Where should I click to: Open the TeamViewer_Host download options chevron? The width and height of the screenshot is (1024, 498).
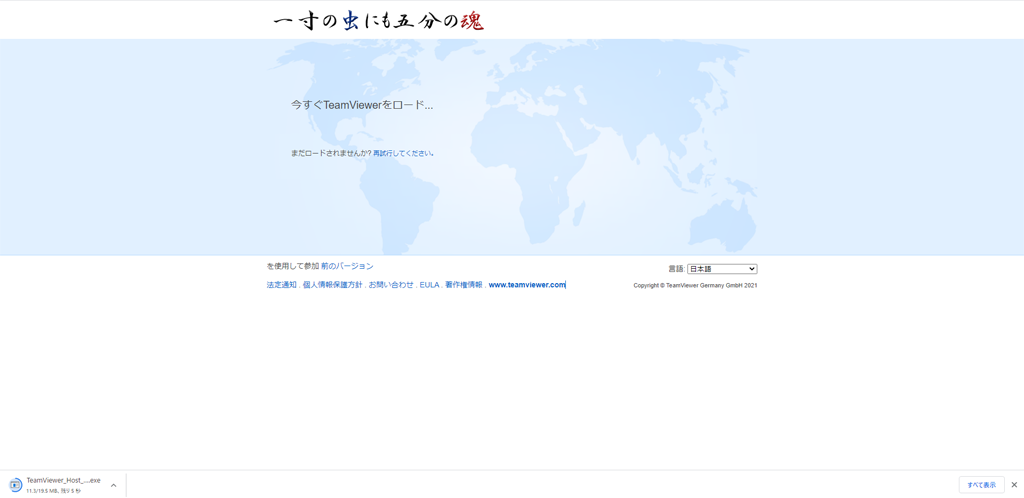click(114, 485)
